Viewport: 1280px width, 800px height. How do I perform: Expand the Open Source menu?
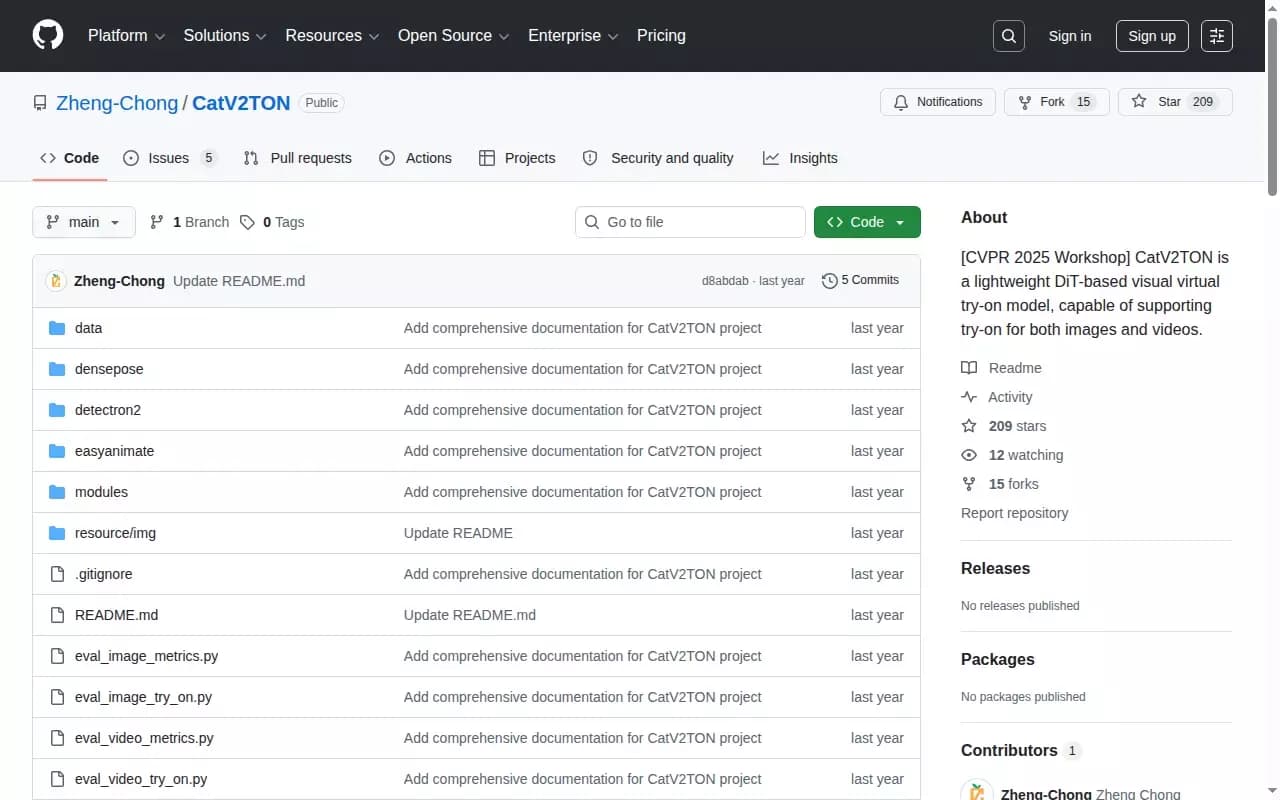point(454,36)
